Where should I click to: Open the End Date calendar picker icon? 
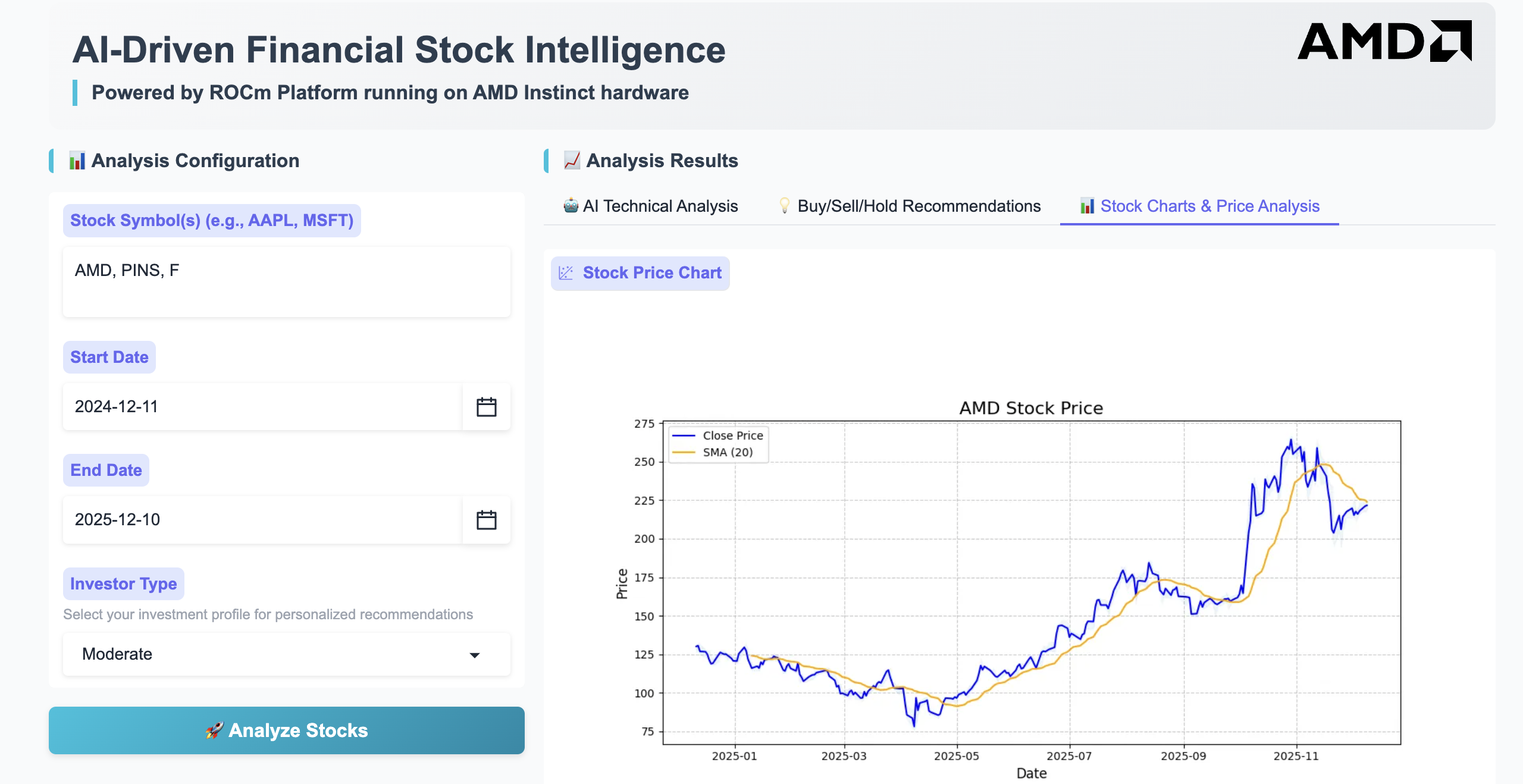pos(486,520)
